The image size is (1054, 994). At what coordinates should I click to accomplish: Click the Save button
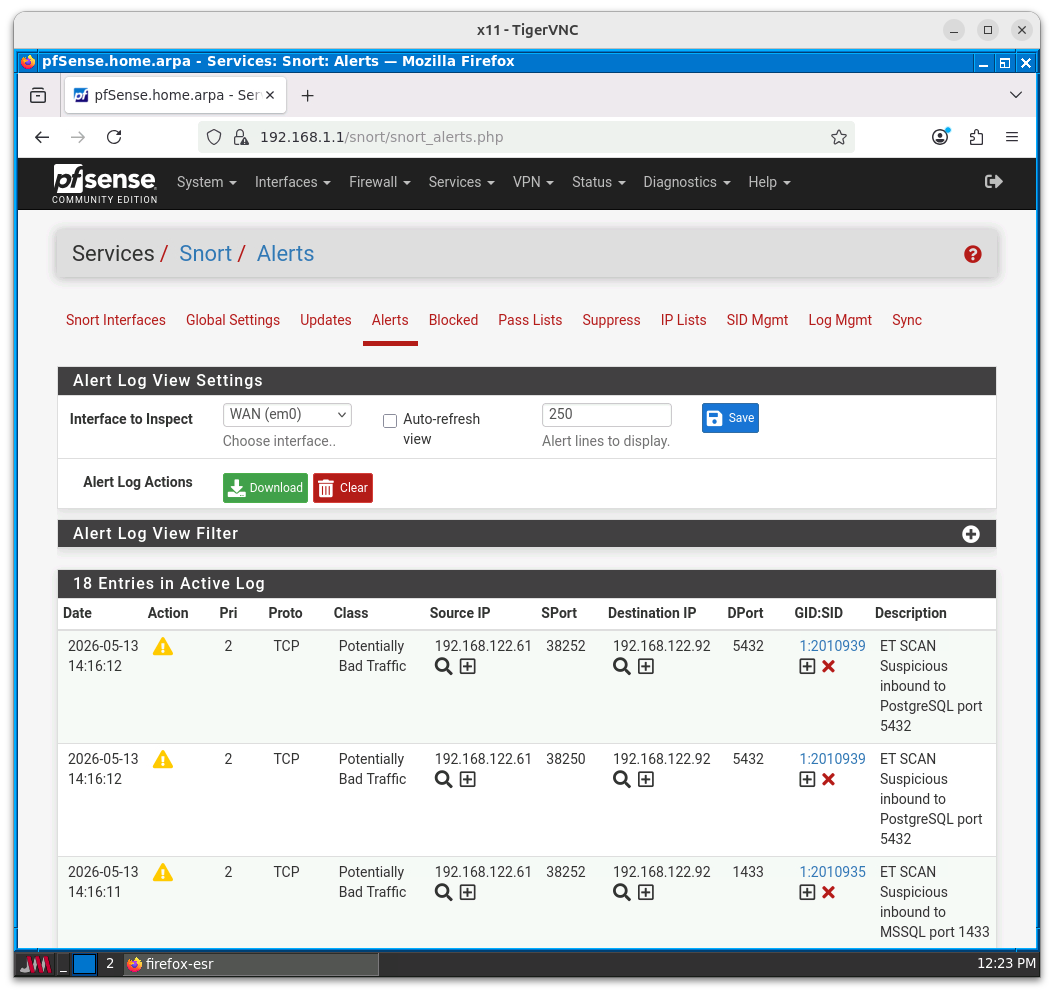730,418
